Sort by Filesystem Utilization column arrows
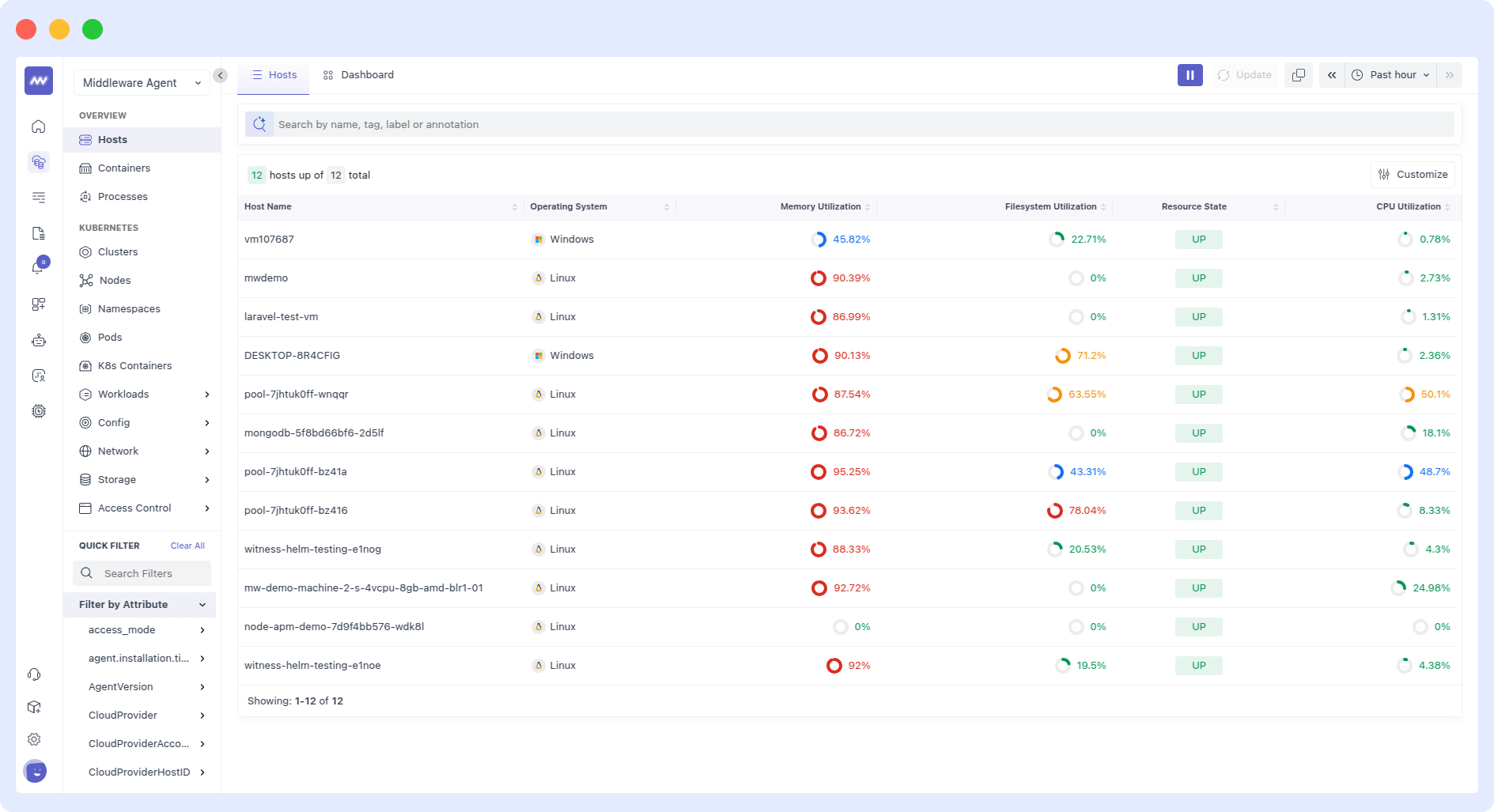Image resolution: width=1494 pixels, height=812 pixels. pyautogui.click(x=1103, y=207)
